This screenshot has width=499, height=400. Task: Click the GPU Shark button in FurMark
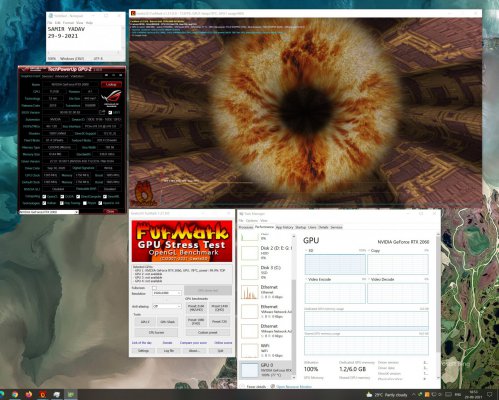tap(168, 322)
